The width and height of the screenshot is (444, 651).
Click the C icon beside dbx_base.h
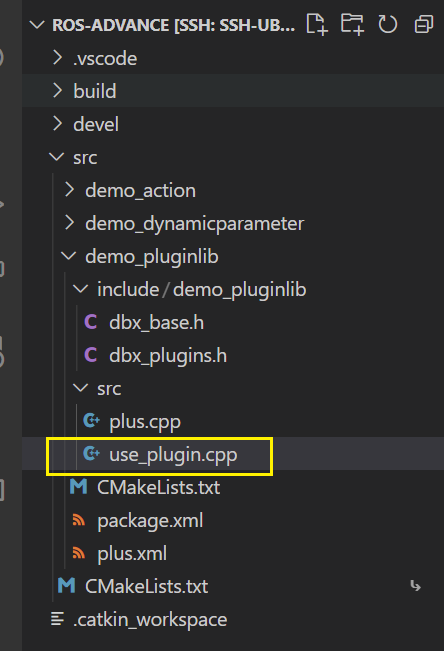pyautogui.click(x=91, y=322)
